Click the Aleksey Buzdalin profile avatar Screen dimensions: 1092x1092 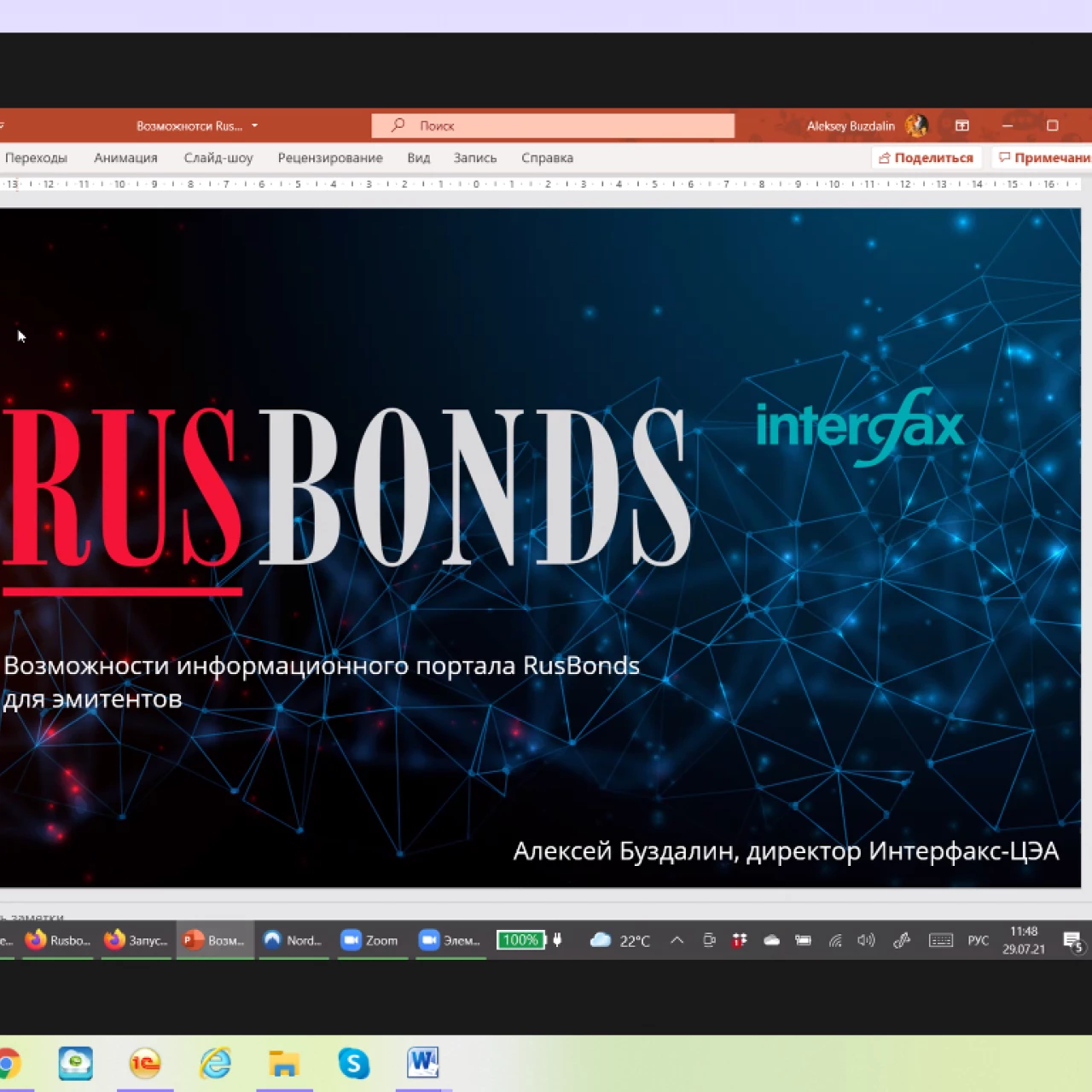pos(916,125)
